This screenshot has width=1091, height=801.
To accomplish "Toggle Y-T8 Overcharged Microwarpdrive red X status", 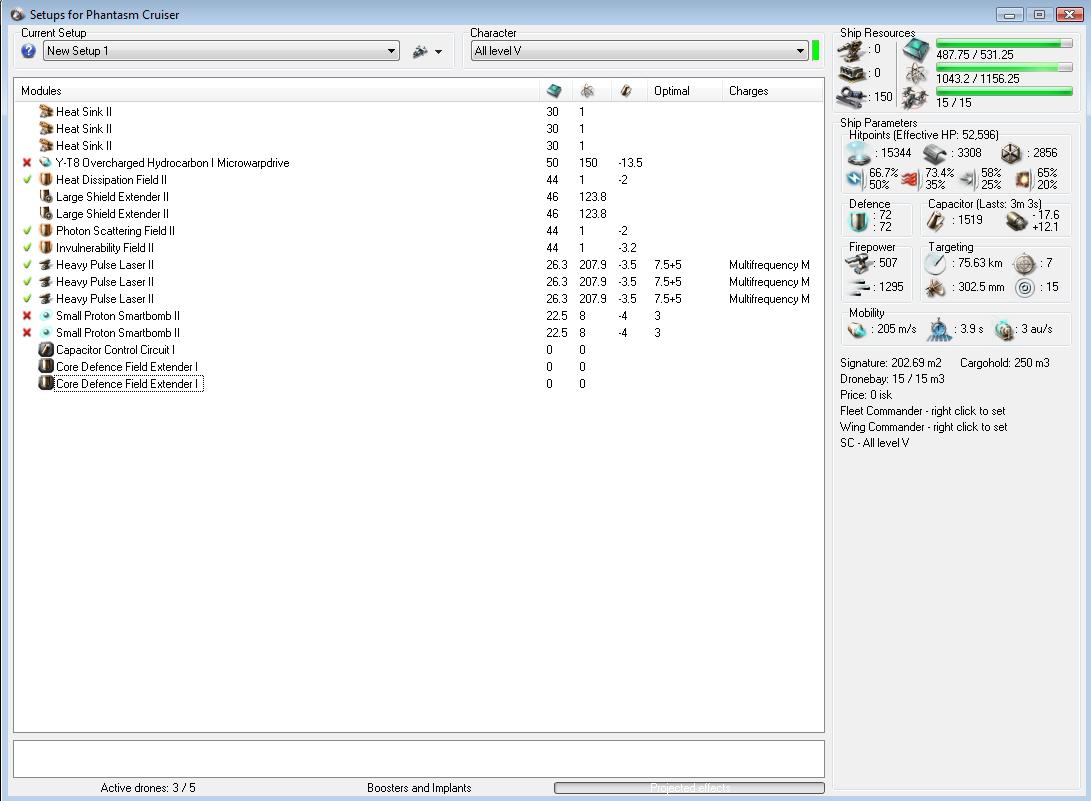I will (x=27, y=163).
